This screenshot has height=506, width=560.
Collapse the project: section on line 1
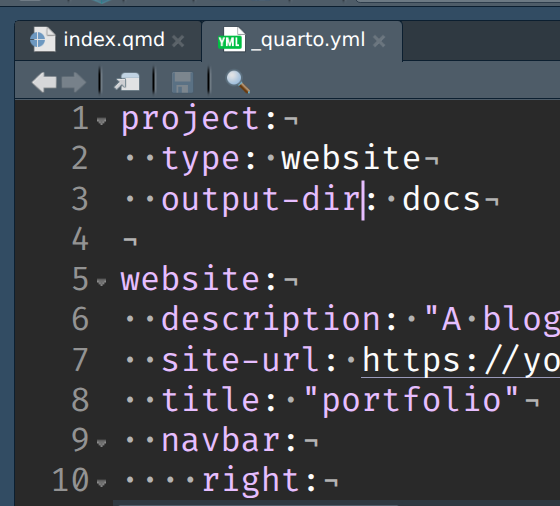pyautogui.click(x=101, y=121)
